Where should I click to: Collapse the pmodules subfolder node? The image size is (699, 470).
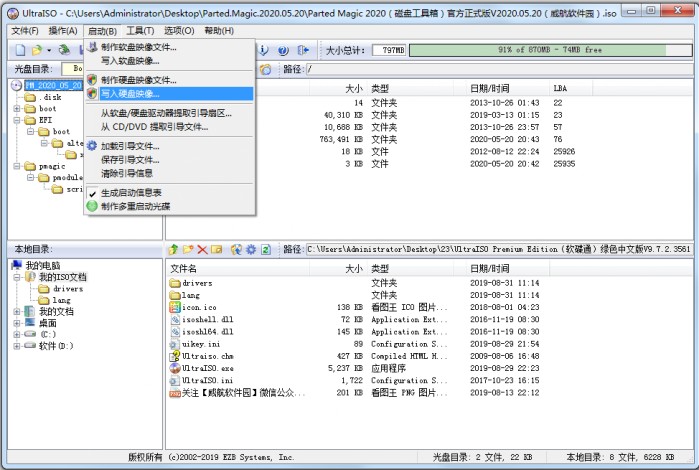click(31, 177)
